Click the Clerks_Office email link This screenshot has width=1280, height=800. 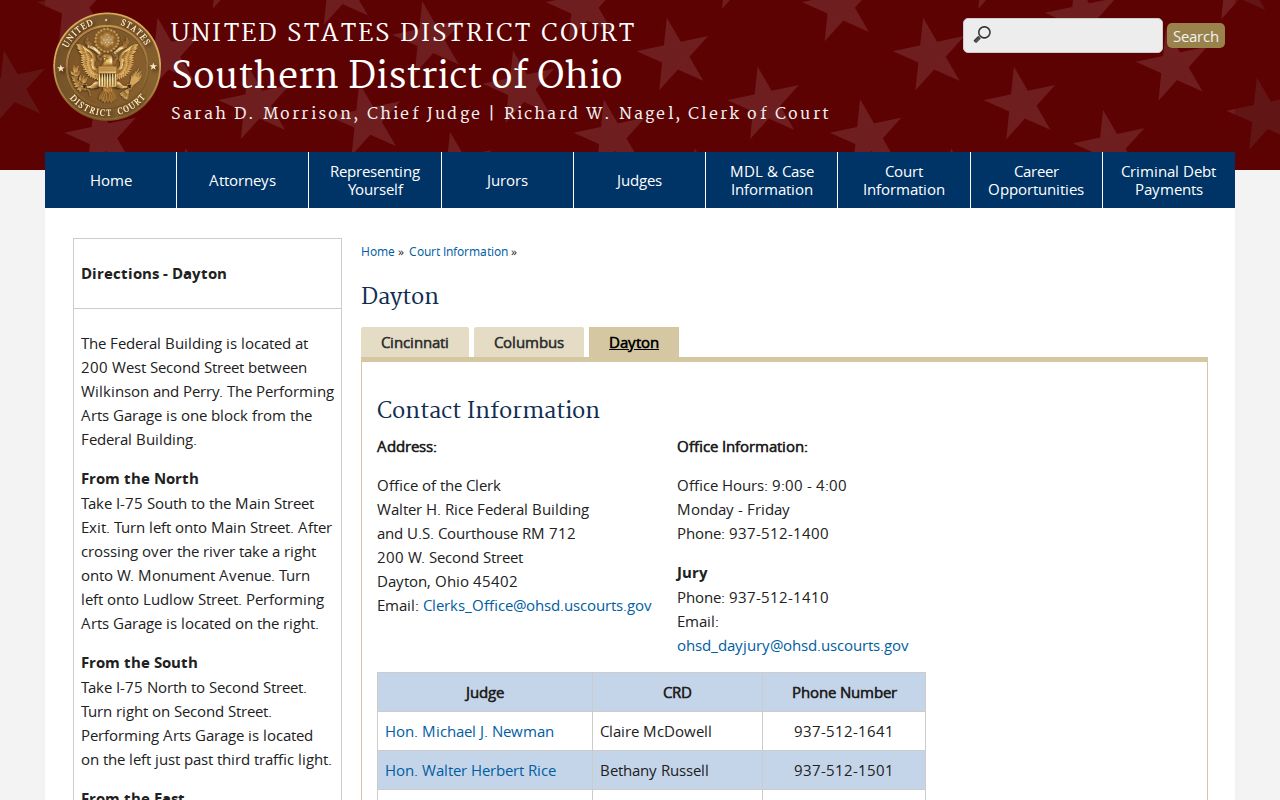coord(537,606)
